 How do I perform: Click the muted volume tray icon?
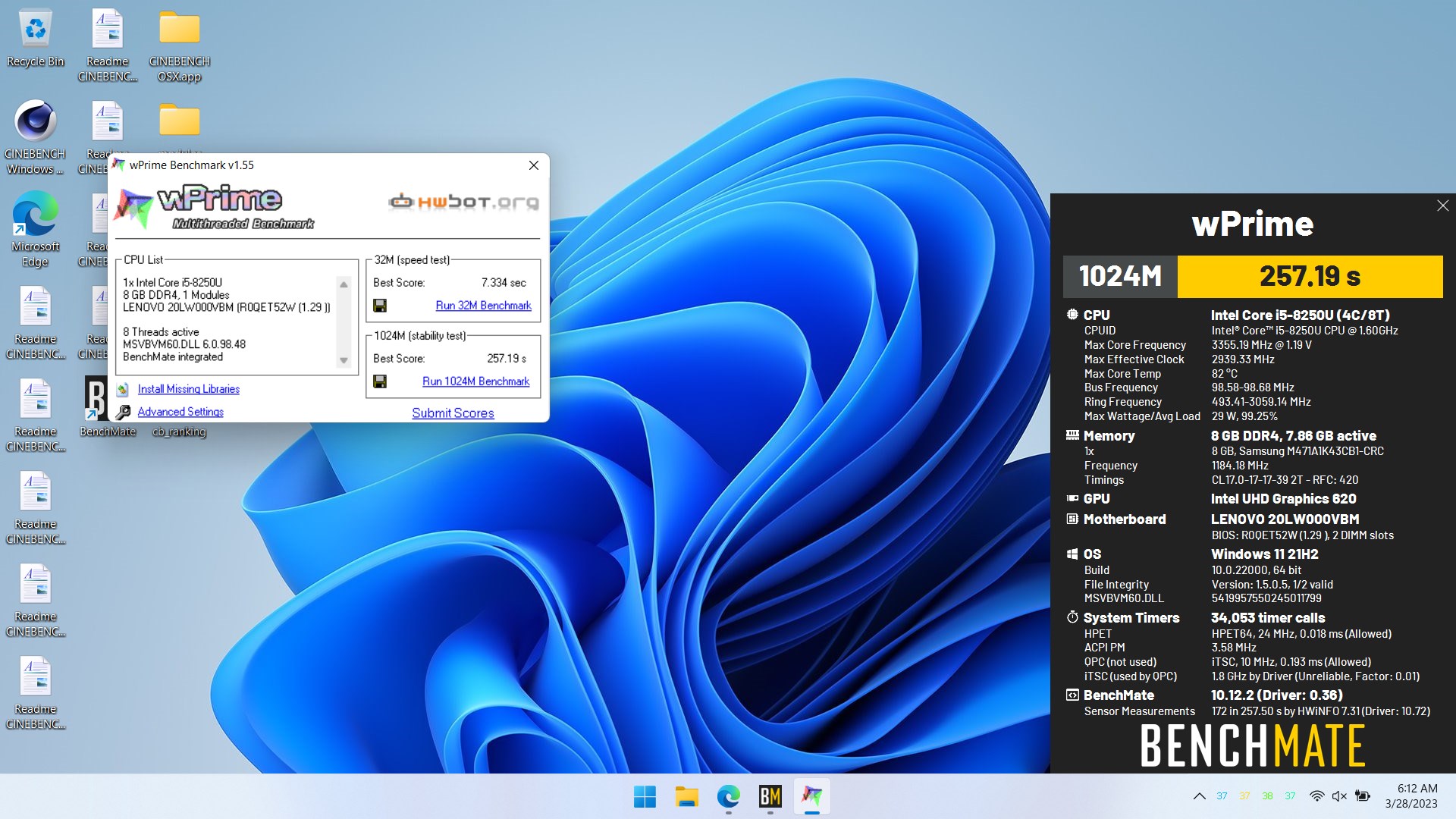click(1339, 796)
